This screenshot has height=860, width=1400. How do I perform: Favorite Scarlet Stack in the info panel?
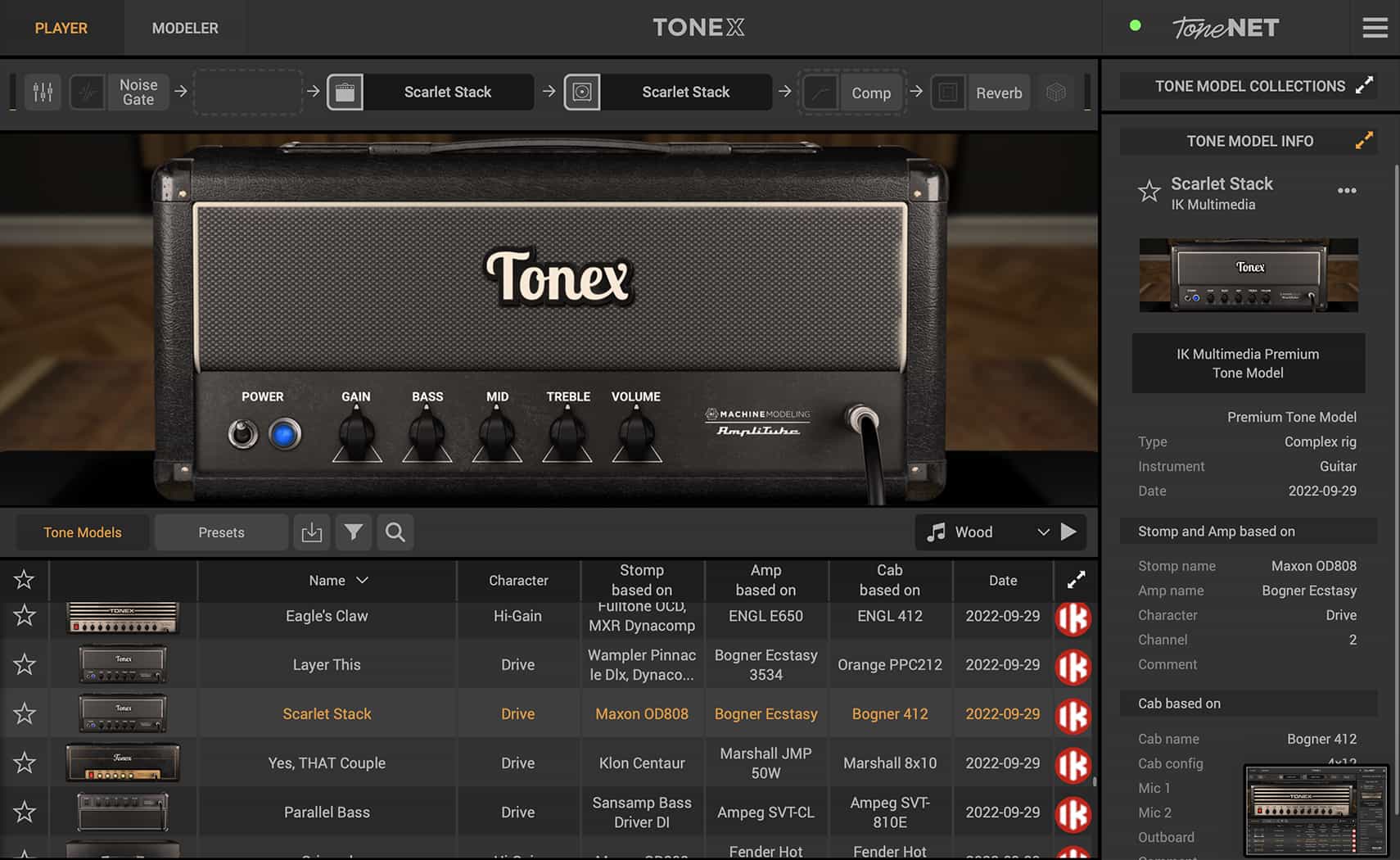tap(1149, 192)
